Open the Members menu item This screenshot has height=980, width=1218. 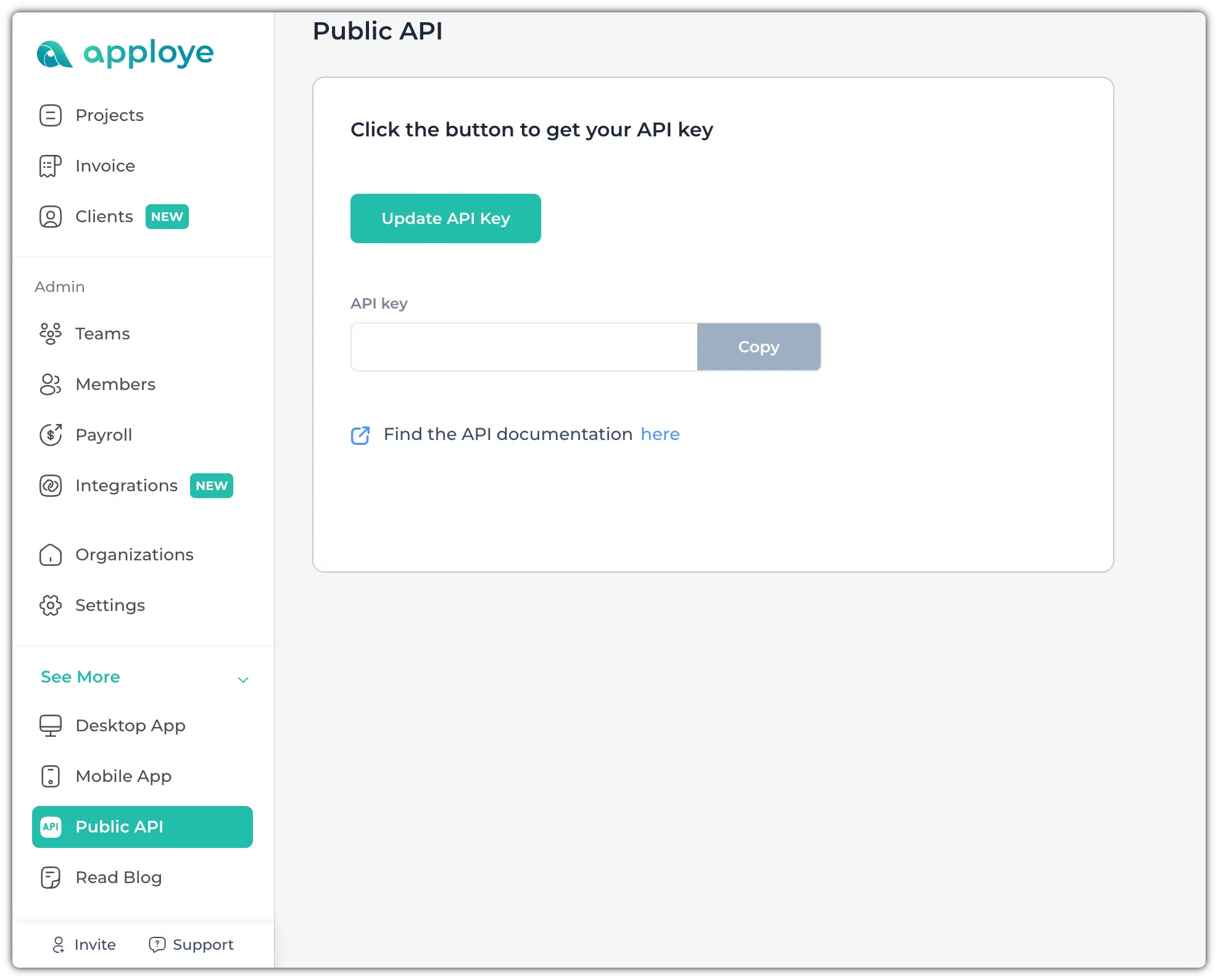[x=115, y=384]
